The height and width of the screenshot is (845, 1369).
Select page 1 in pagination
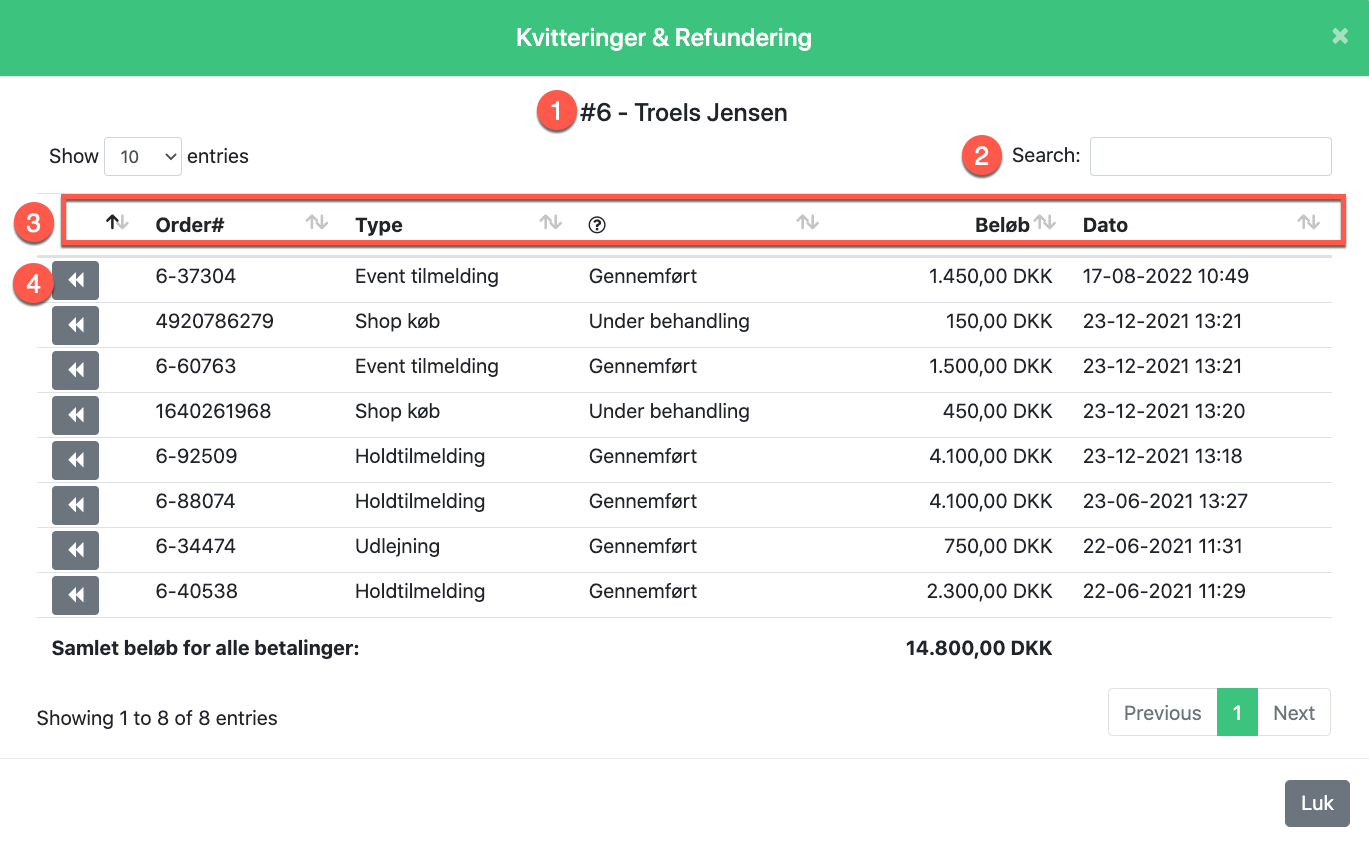click(x=1237, y=713)
